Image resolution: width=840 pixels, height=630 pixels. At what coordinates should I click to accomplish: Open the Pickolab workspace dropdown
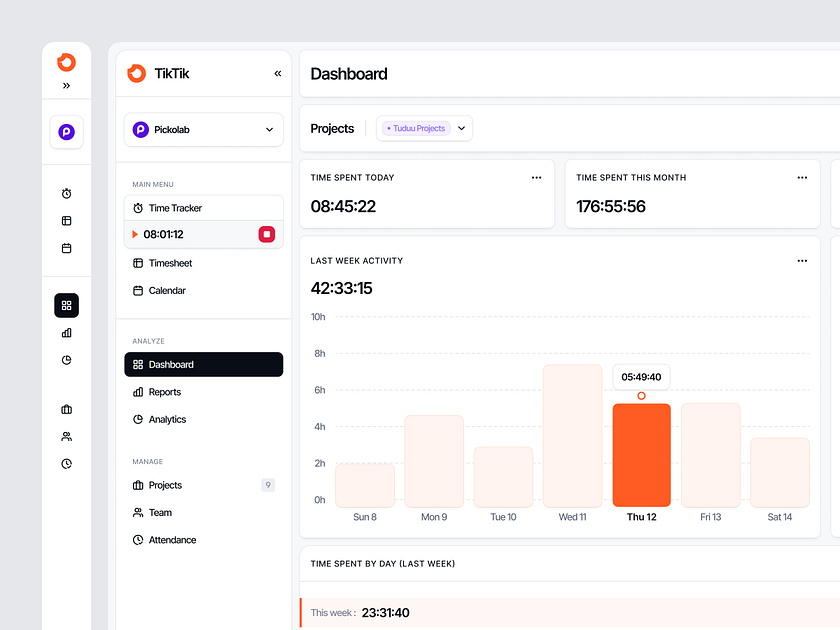click(x=268, y=129)
